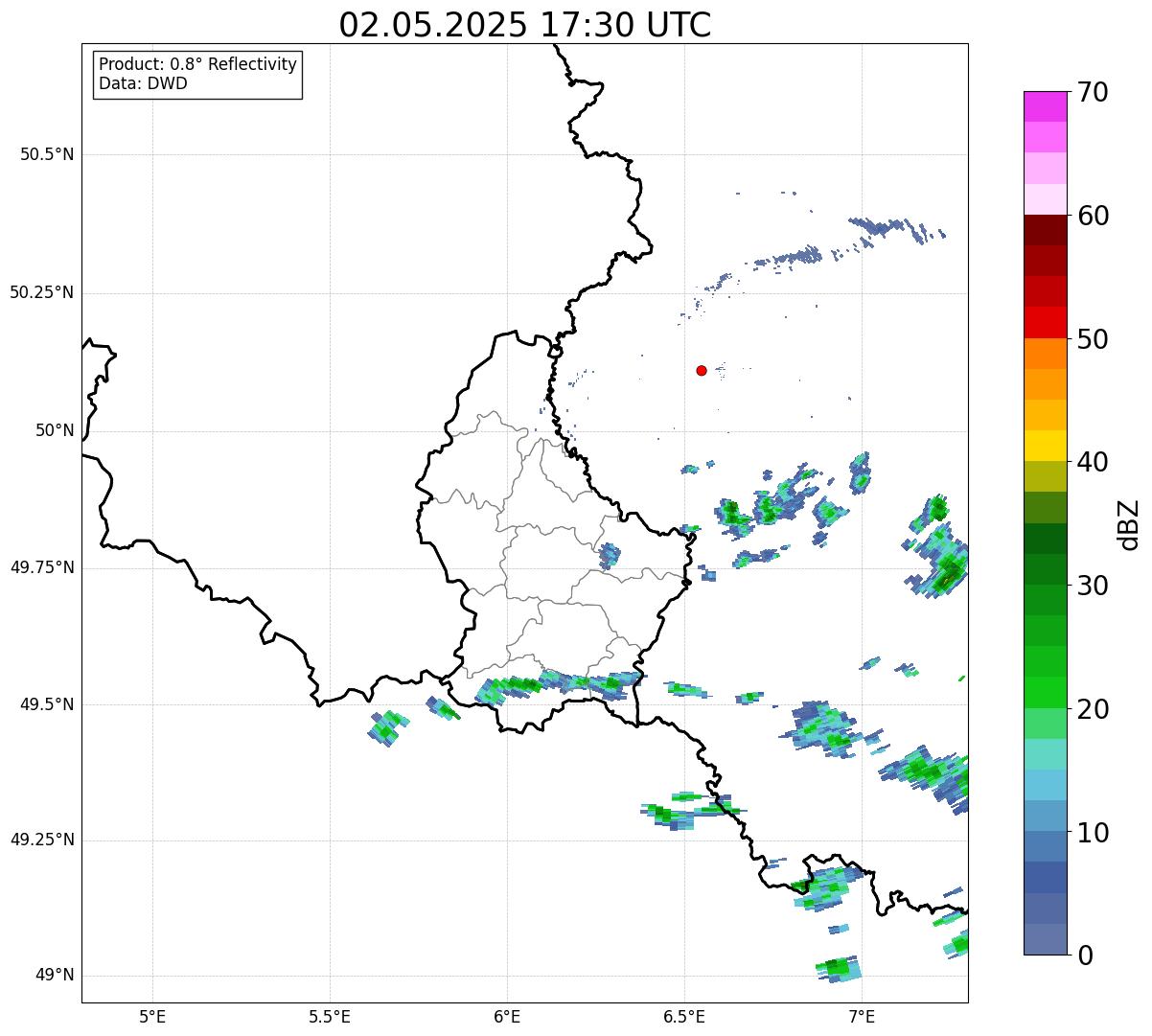Pick the bright red swatch above 50 dBZ
The image size is (1152, 1036).
[x=1046, y=322]
